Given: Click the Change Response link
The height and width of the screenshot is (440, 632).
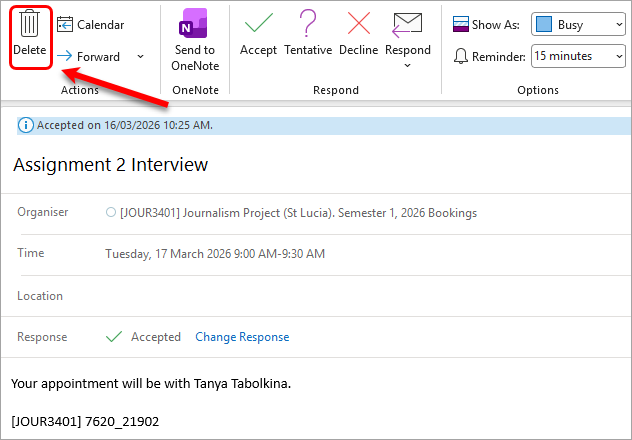Looking at the screenshot, I should coord(242,337).
